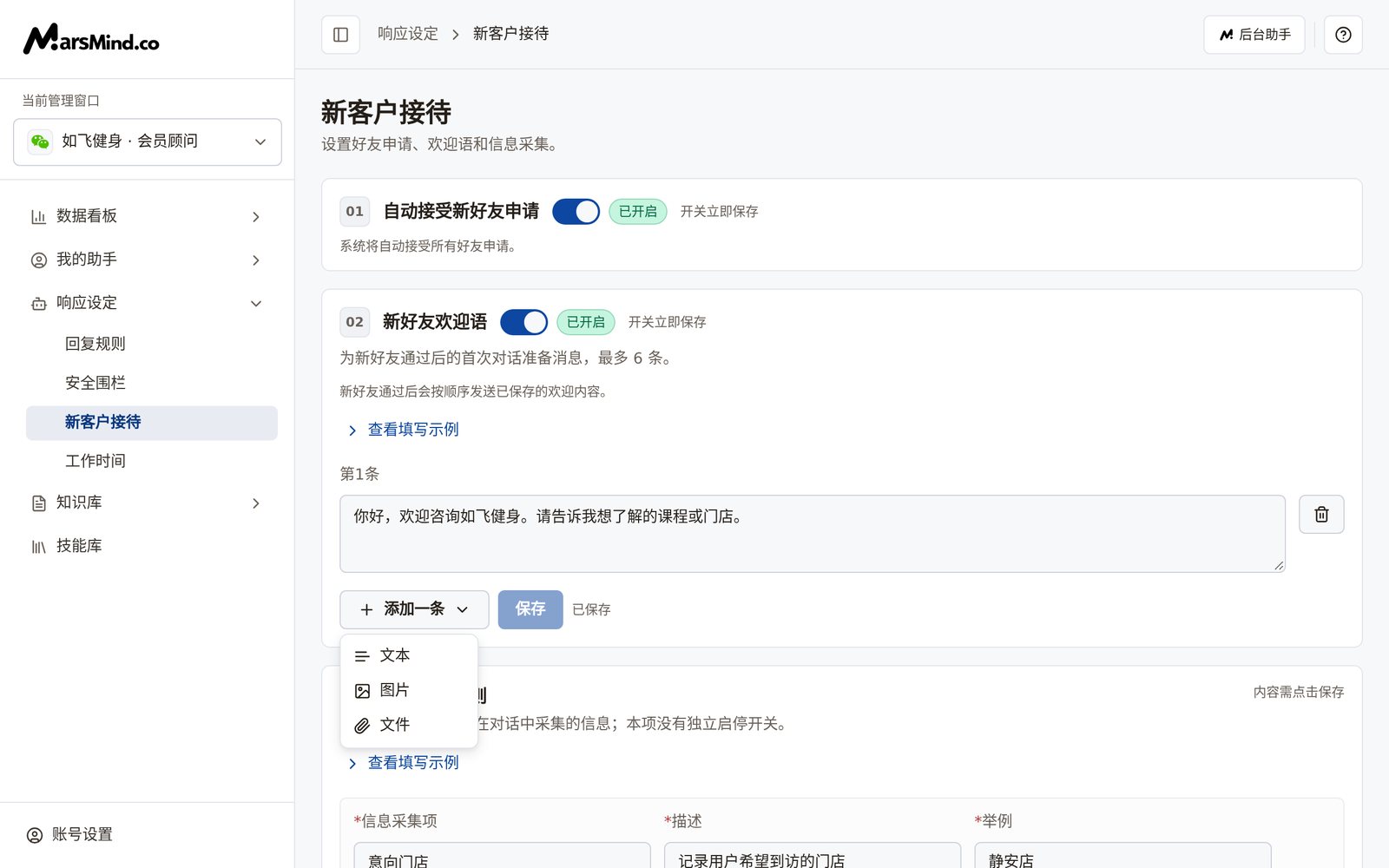
Task: Toggle the sidebar panel icon
Action: 340,35
